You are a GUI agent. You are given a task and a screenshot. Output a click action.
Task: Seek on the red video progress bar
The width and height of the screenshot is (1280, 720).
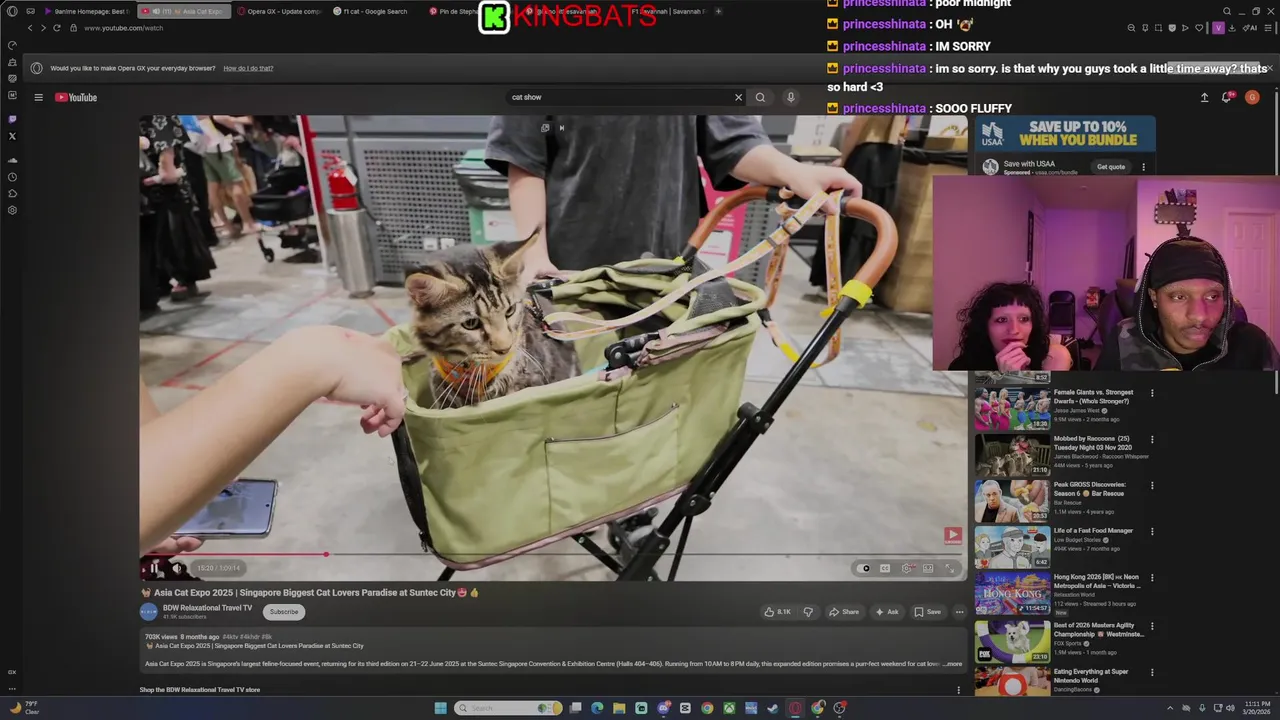tap(553, 554)
